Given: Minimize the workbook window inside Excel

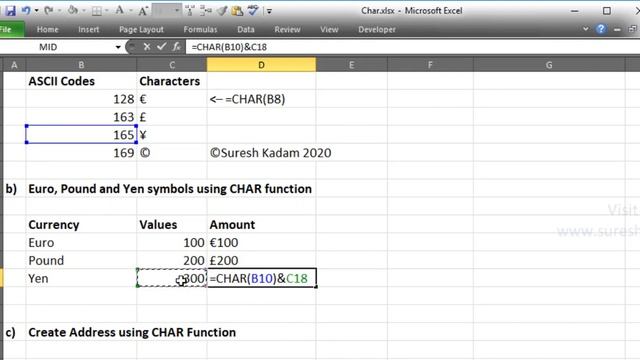Looking at the screenshot, I should (617, 29).
